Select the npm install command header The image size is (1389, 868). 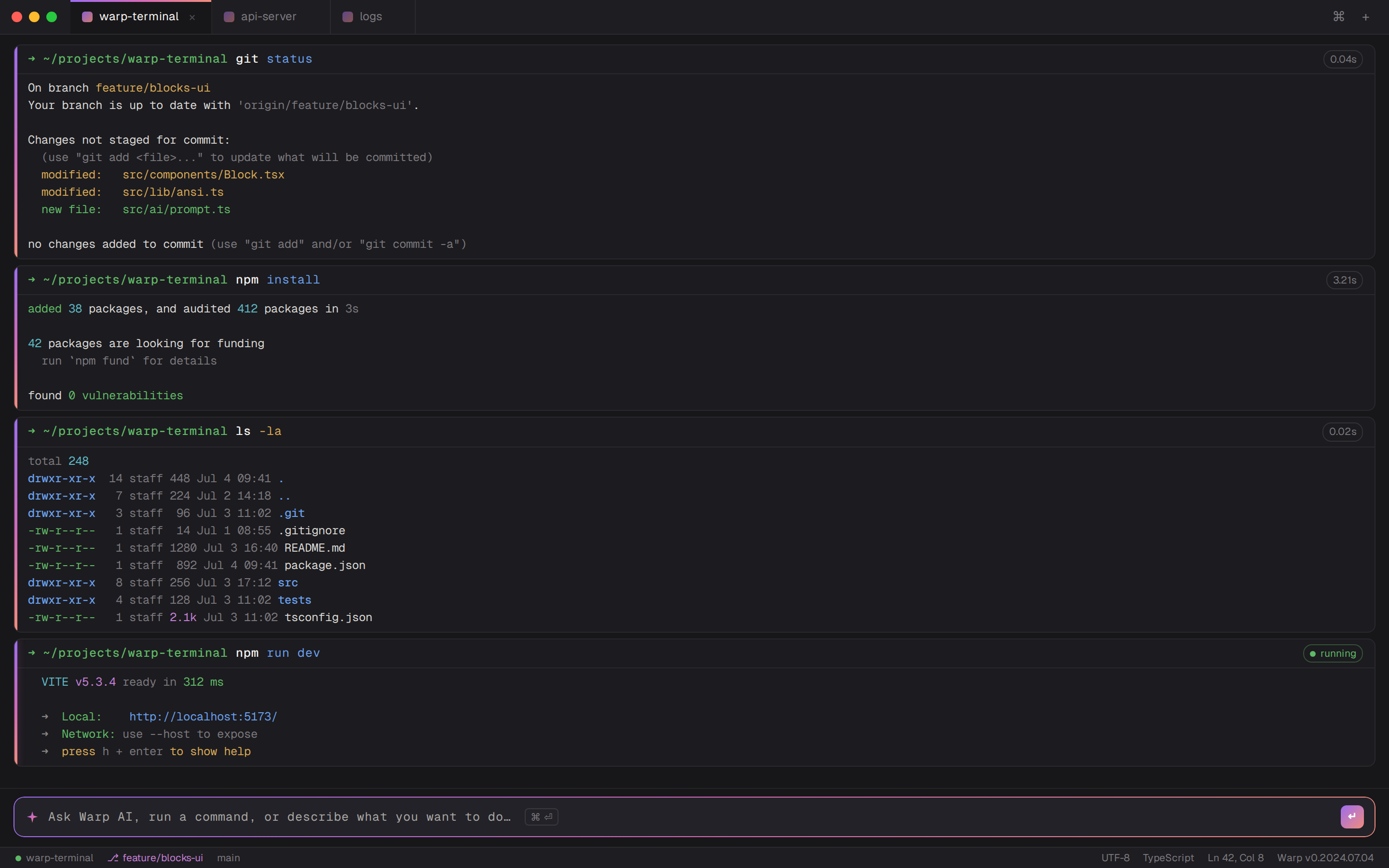click(x=695, y=280)
